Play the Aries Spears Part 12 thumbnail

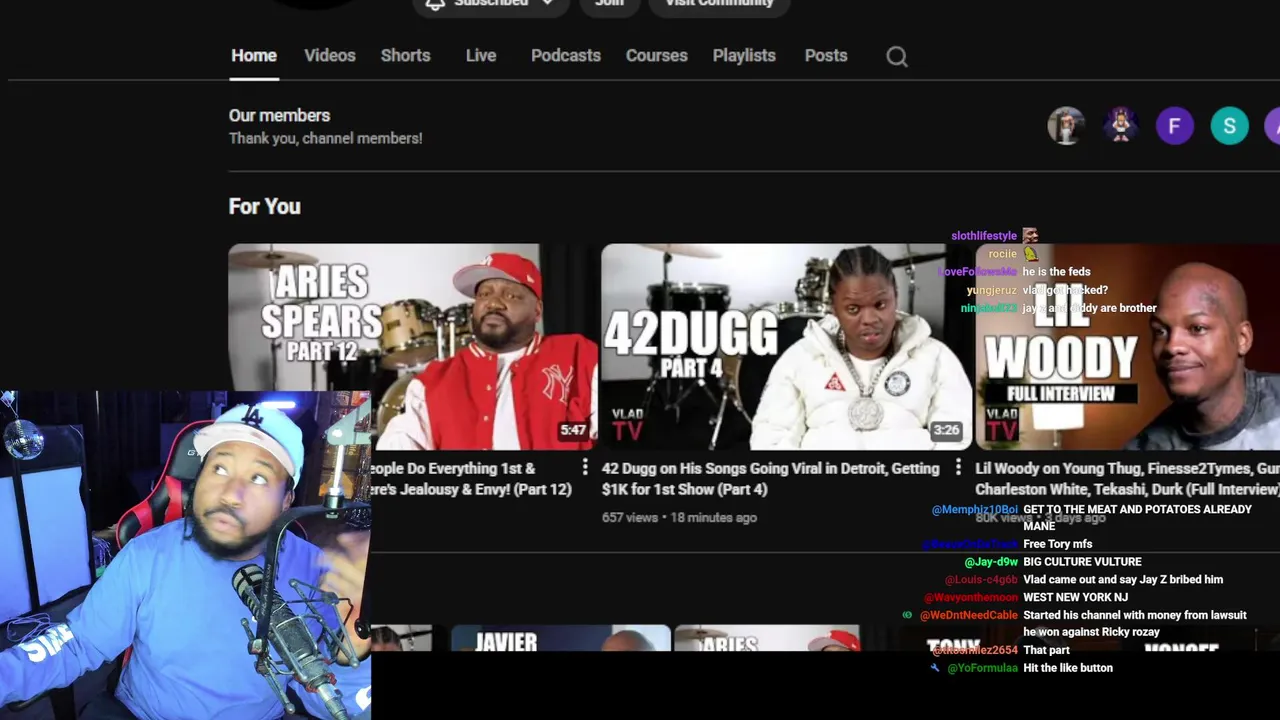coord(413,347)
